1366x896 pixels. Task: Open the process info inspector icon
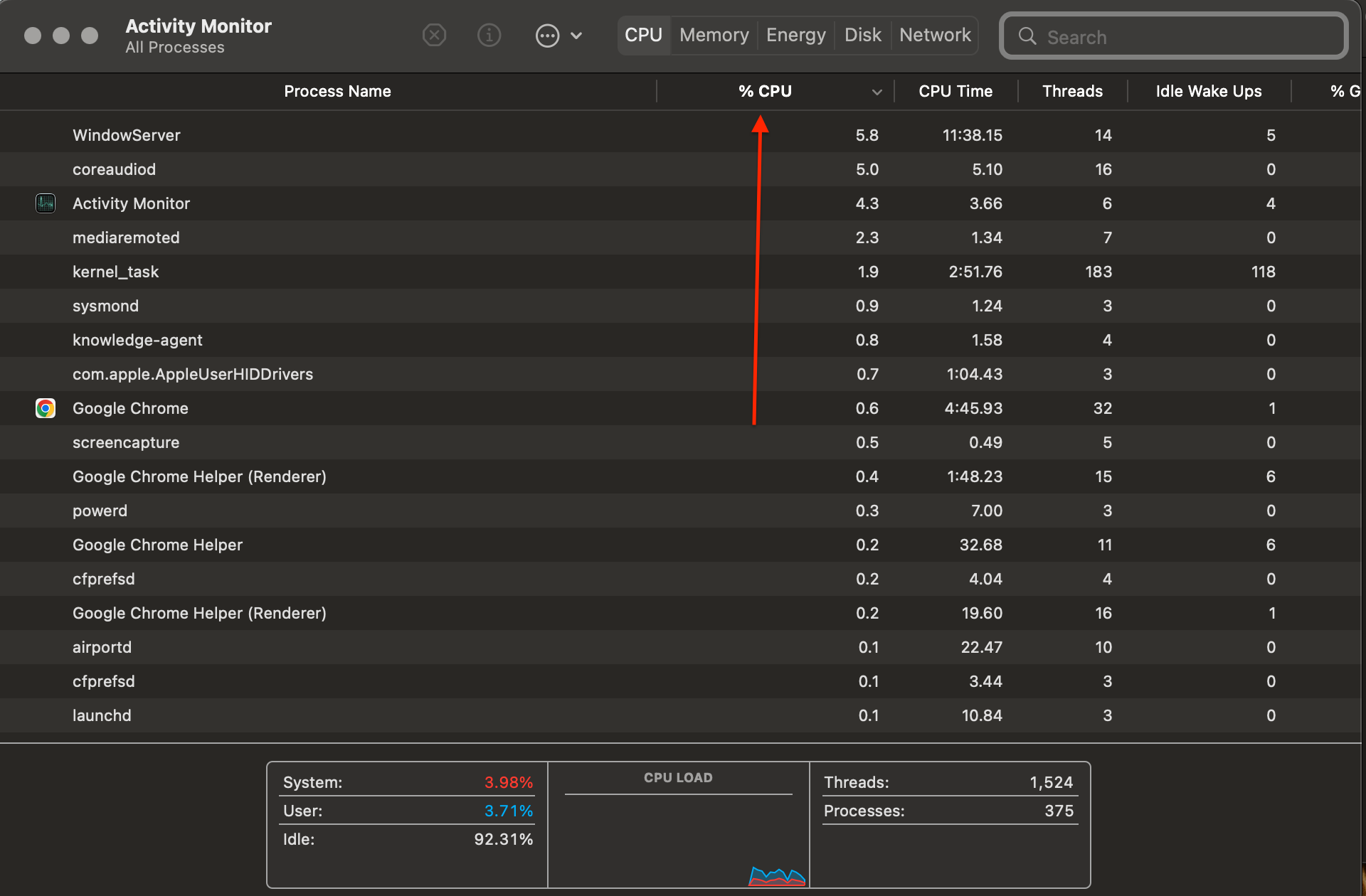coord(489,35)
